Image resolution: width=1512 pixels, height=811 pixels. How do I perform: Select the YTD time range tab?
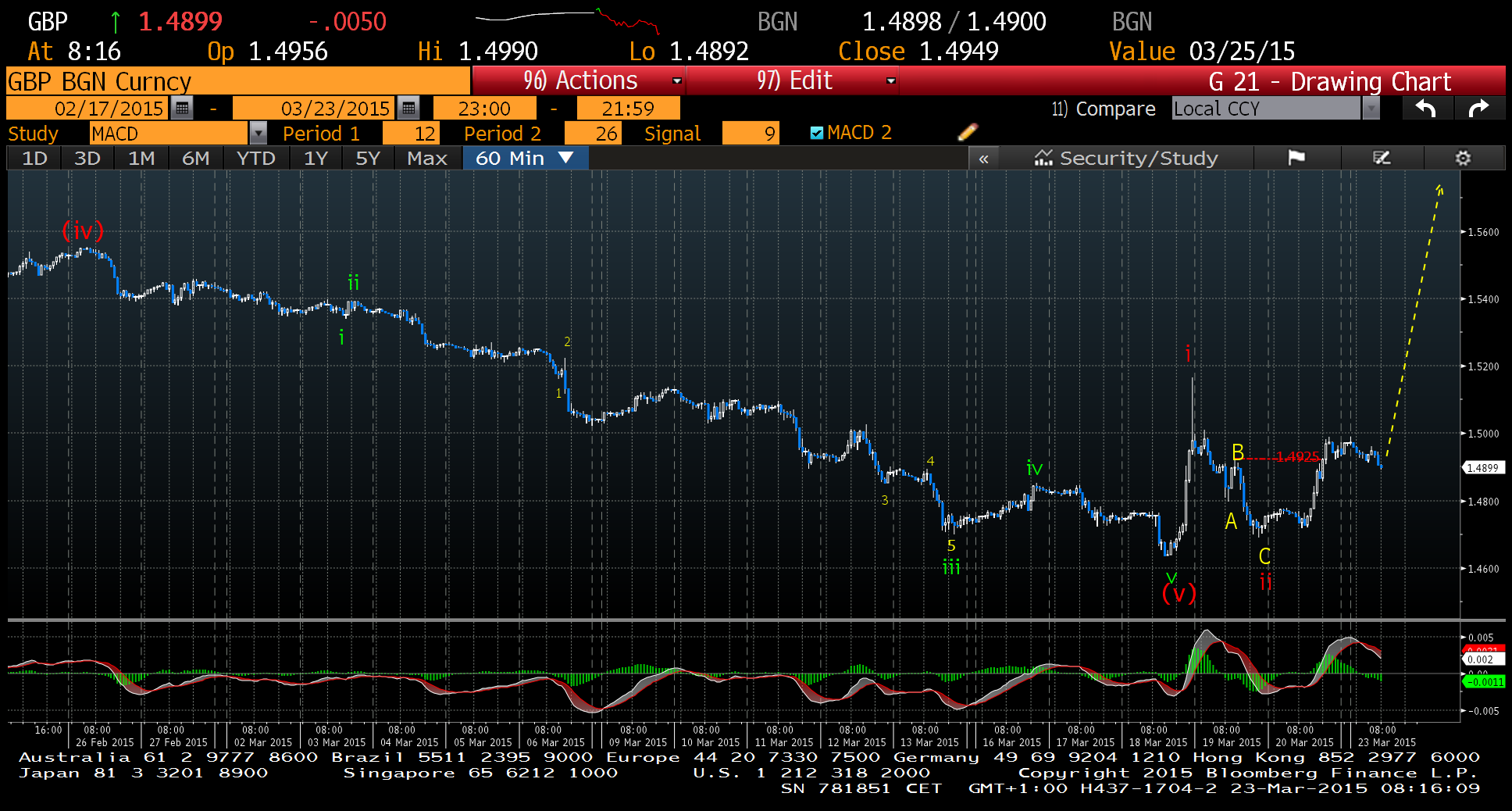click(x=255, y=158)
